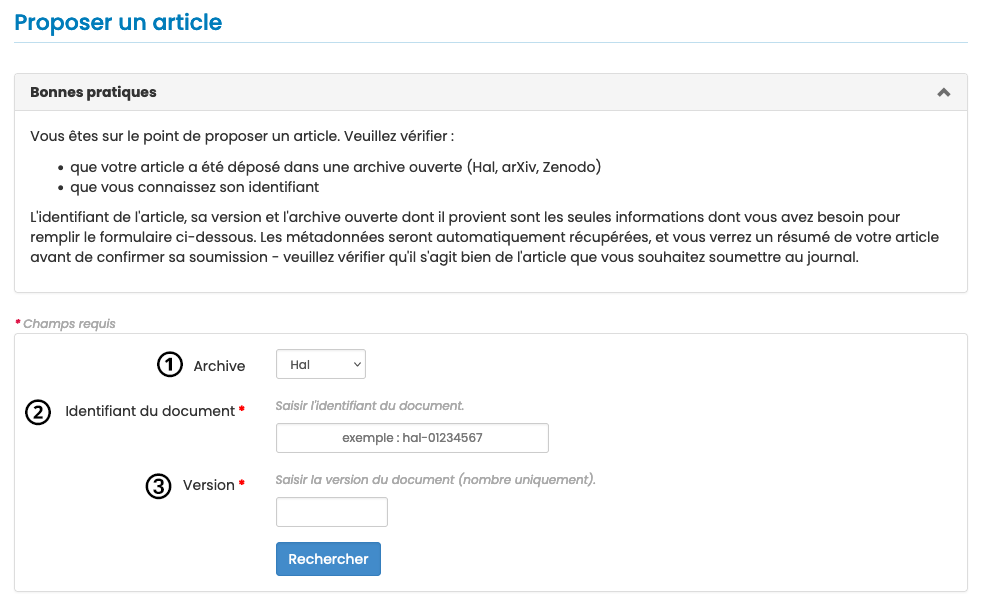The height and width of the screenshot is (600, 981).
Task: Click the step ③ circled icon beside Version
Action: tap(158, 485)
